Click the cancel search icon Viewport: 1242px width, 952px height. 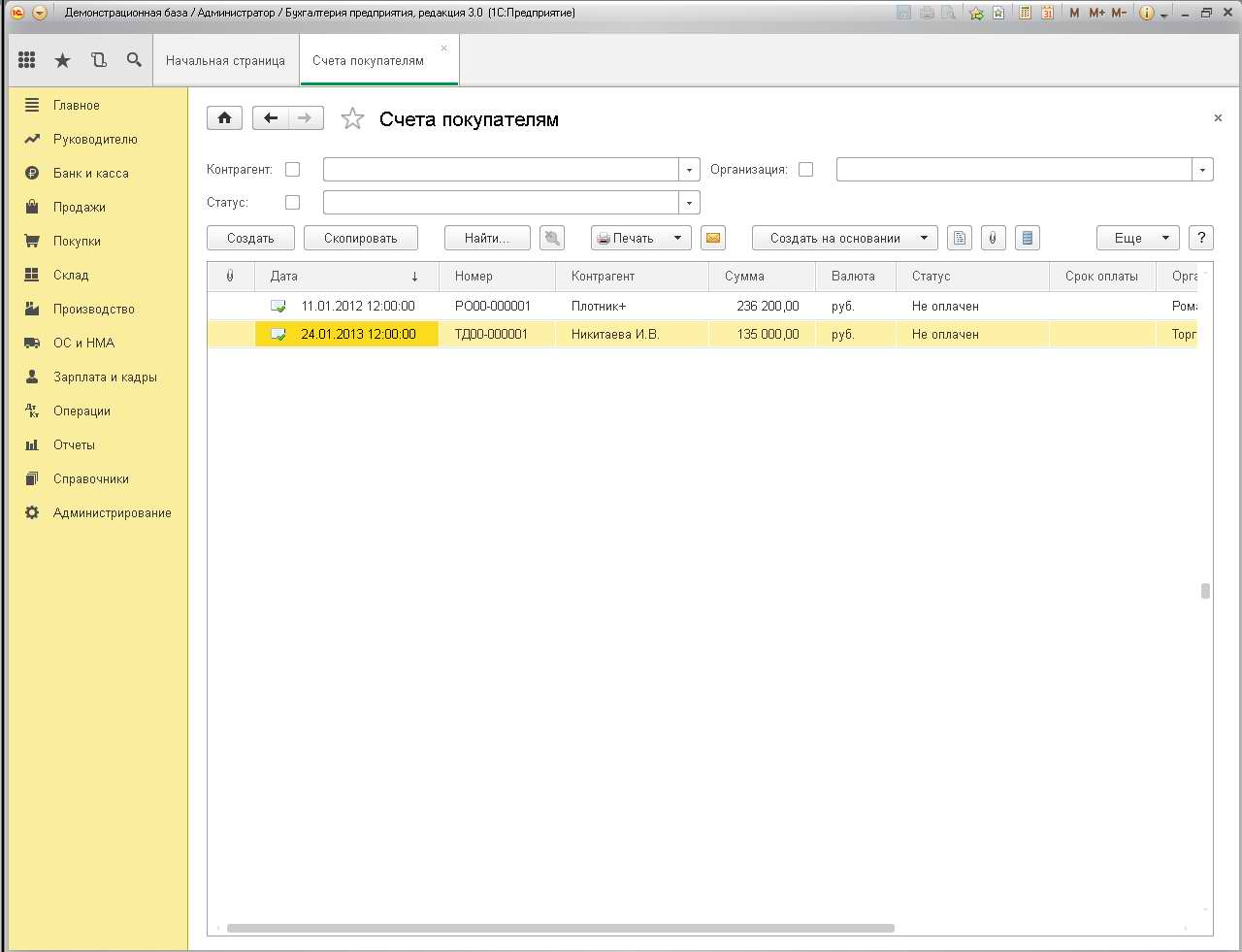(x=553, y=238)
